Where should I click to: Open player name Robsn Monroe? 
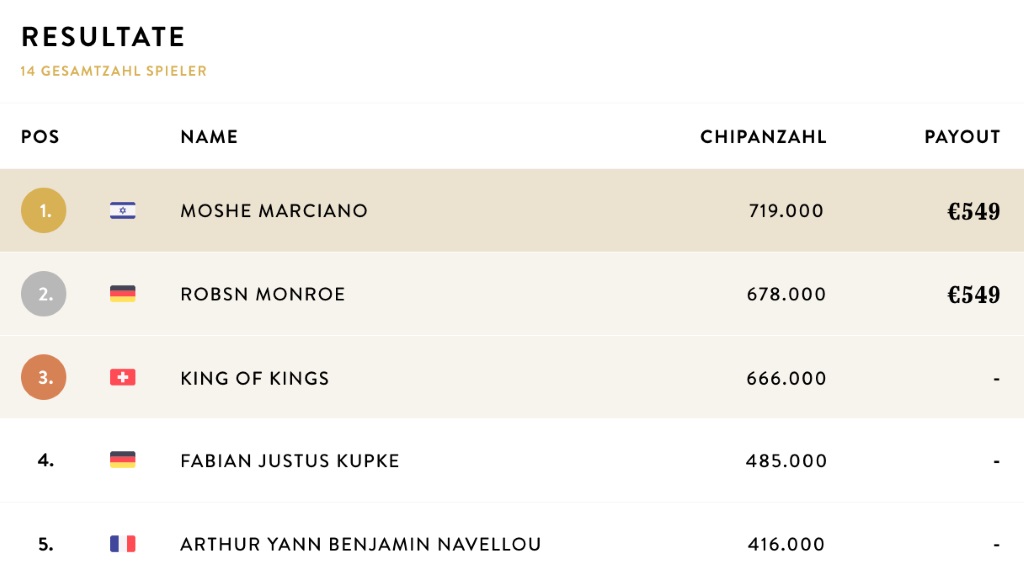click(x=263, y=294)
